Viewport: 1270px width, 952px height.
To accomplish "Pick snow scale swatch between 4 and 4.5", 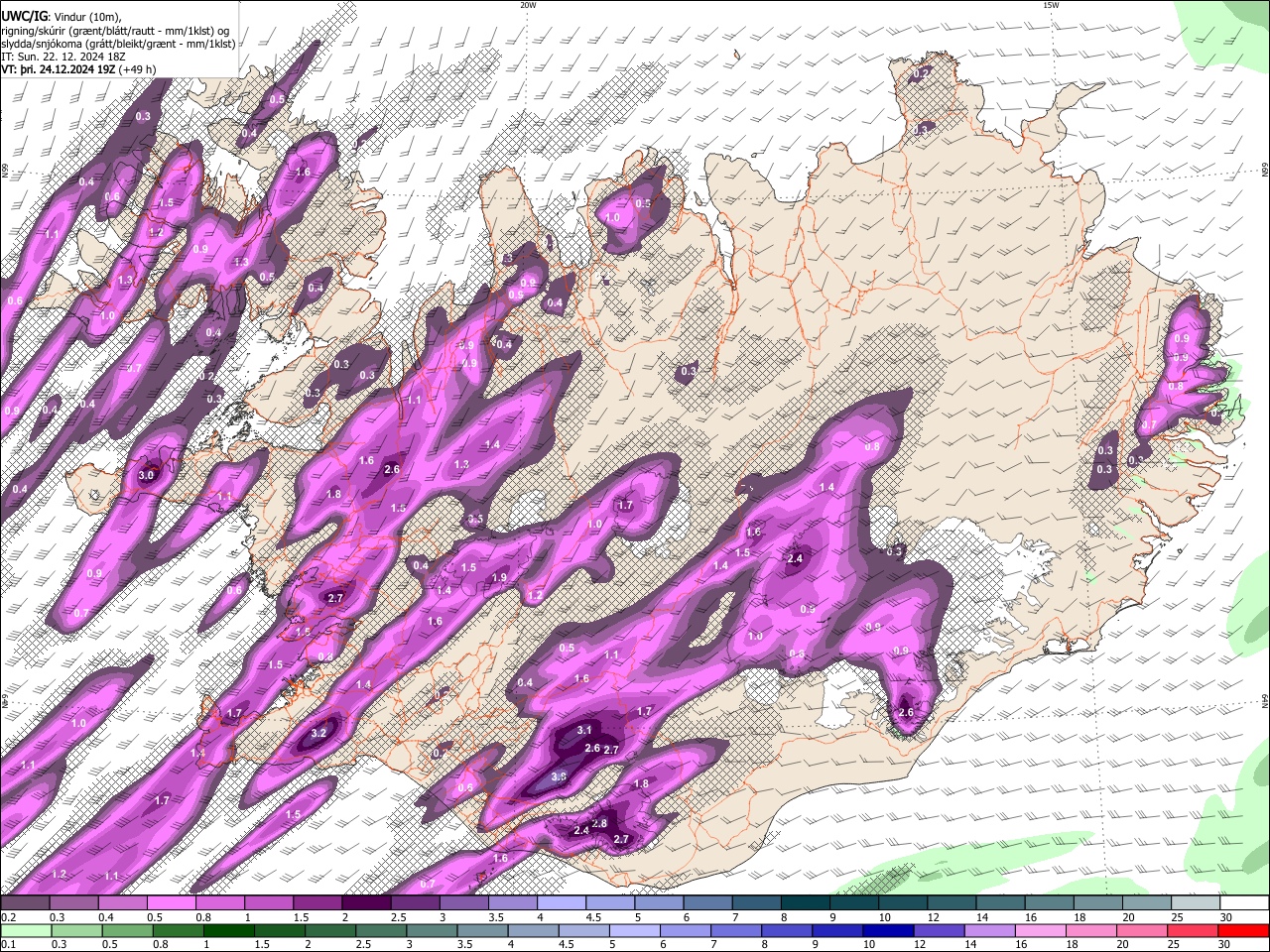I will coord(561,903).
